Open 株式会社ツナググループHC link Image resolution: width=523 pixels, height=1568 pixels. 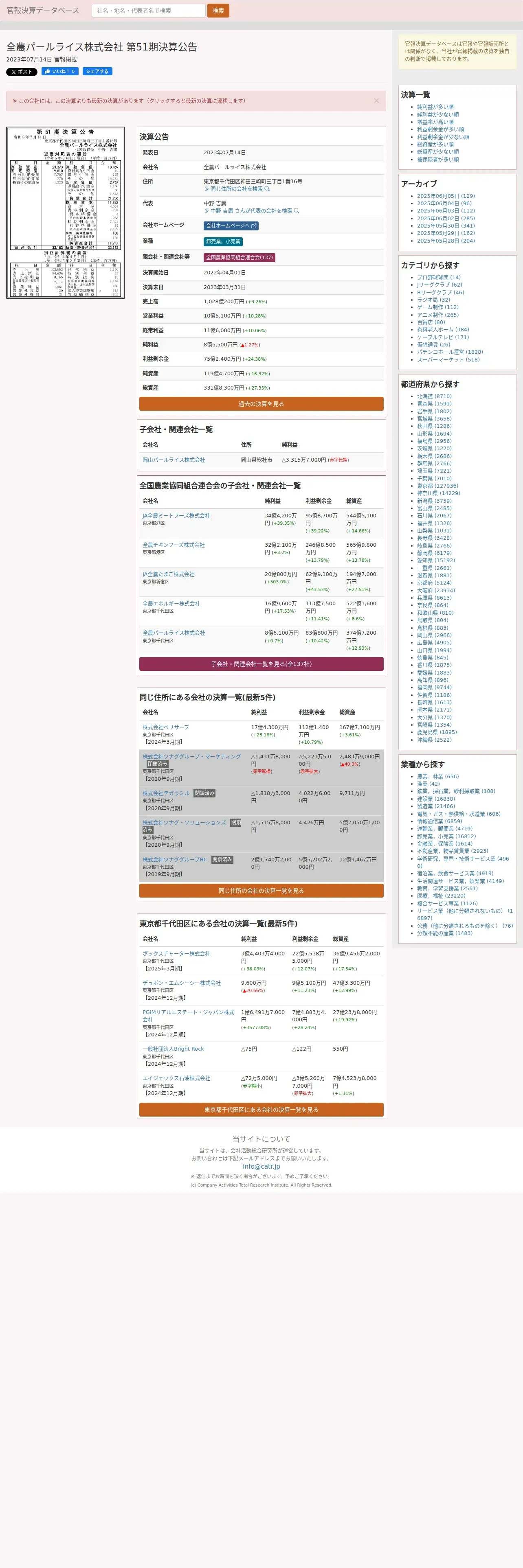[175, 859]
